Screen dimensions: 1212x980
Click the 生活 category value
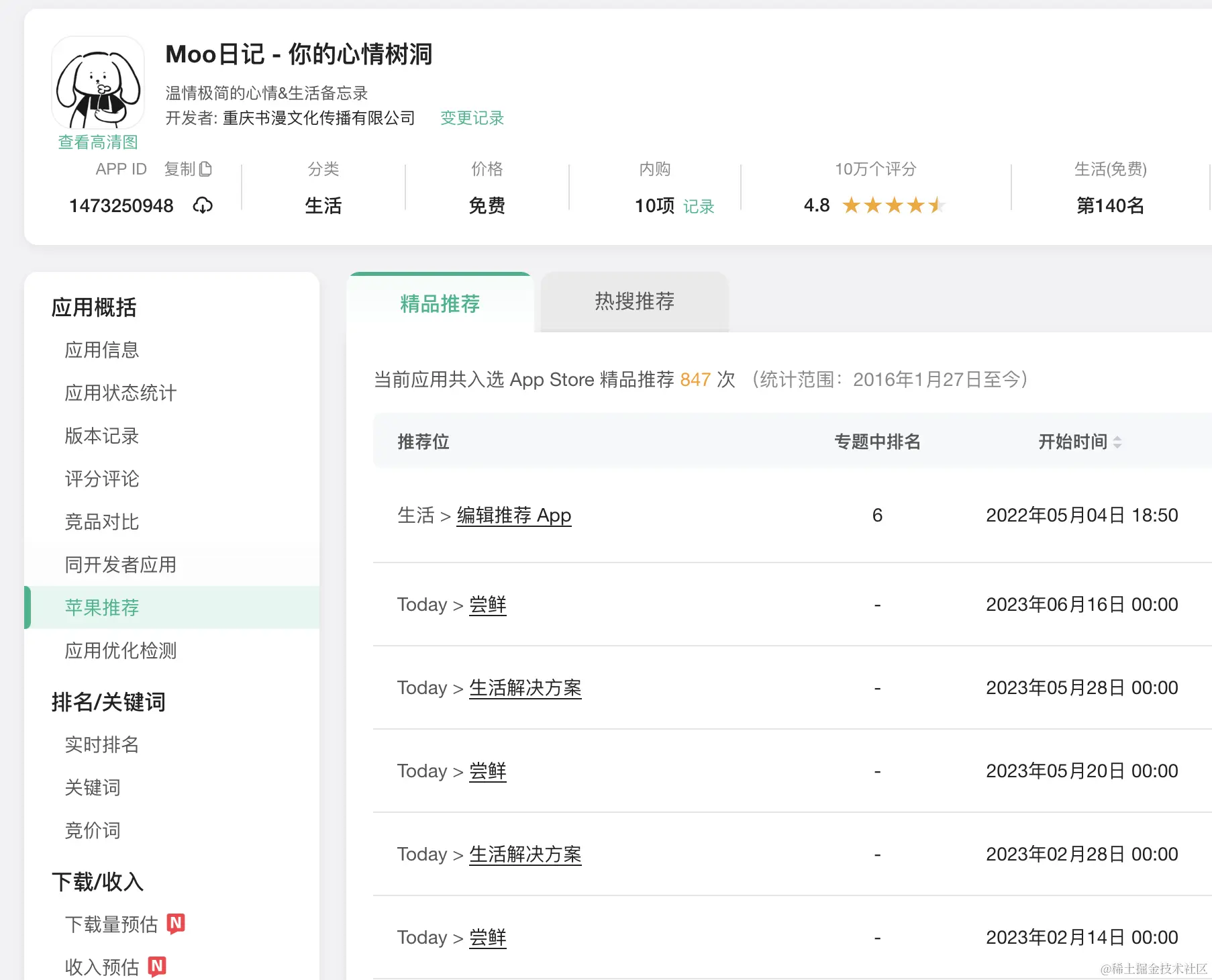[x=323, y=205]
